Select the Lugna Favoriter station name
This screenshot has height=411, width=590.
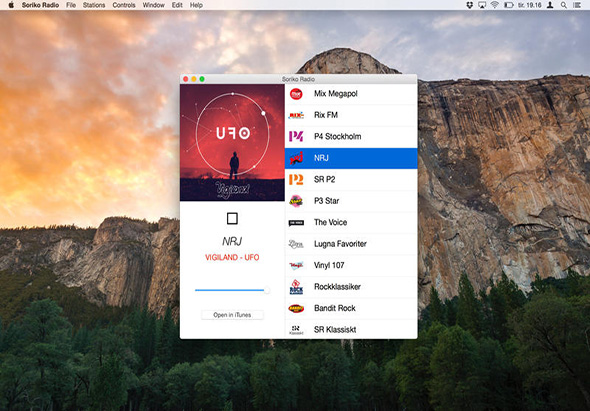click(340, 244)
